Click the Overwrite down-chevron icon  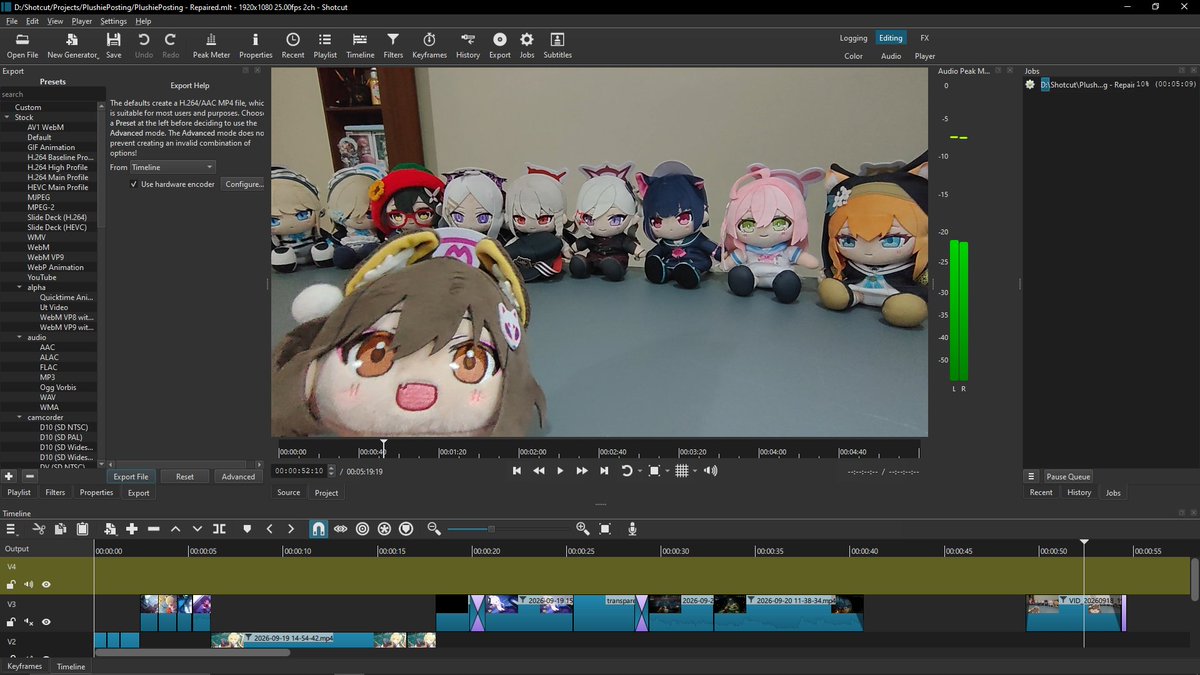[197, 529]
